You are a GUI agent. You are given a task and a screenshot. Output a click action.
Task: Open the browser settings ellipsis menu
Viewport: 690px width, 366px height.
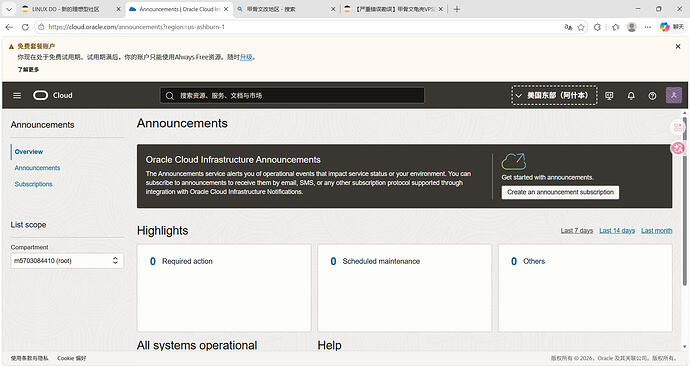(648, 27)
